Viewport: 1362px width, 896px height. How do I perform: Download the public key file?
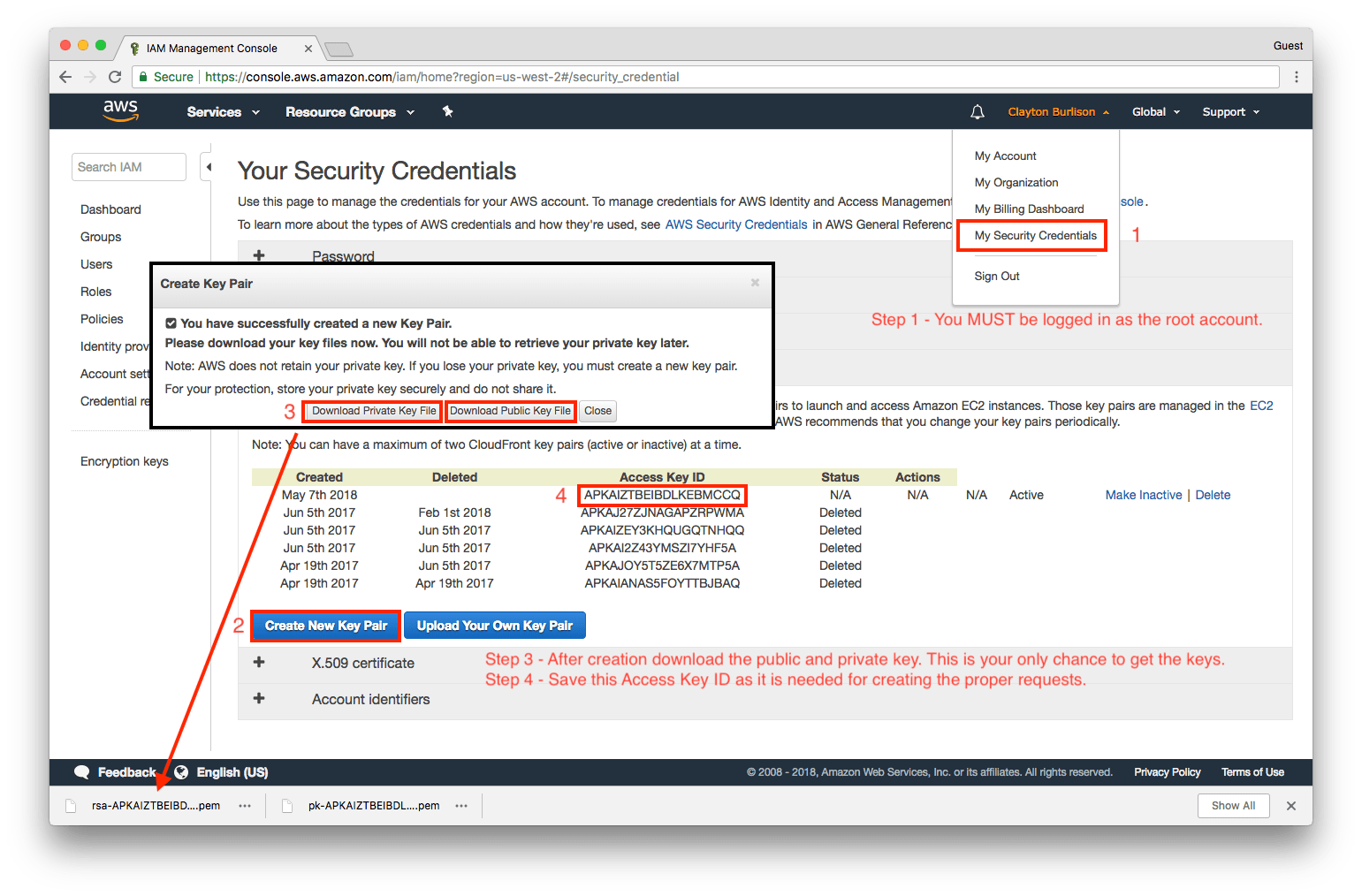coord(511,411)
